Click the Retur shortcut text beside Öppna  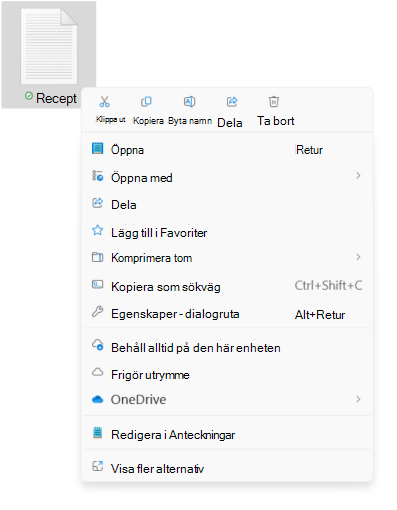click(x=309, y=150)
